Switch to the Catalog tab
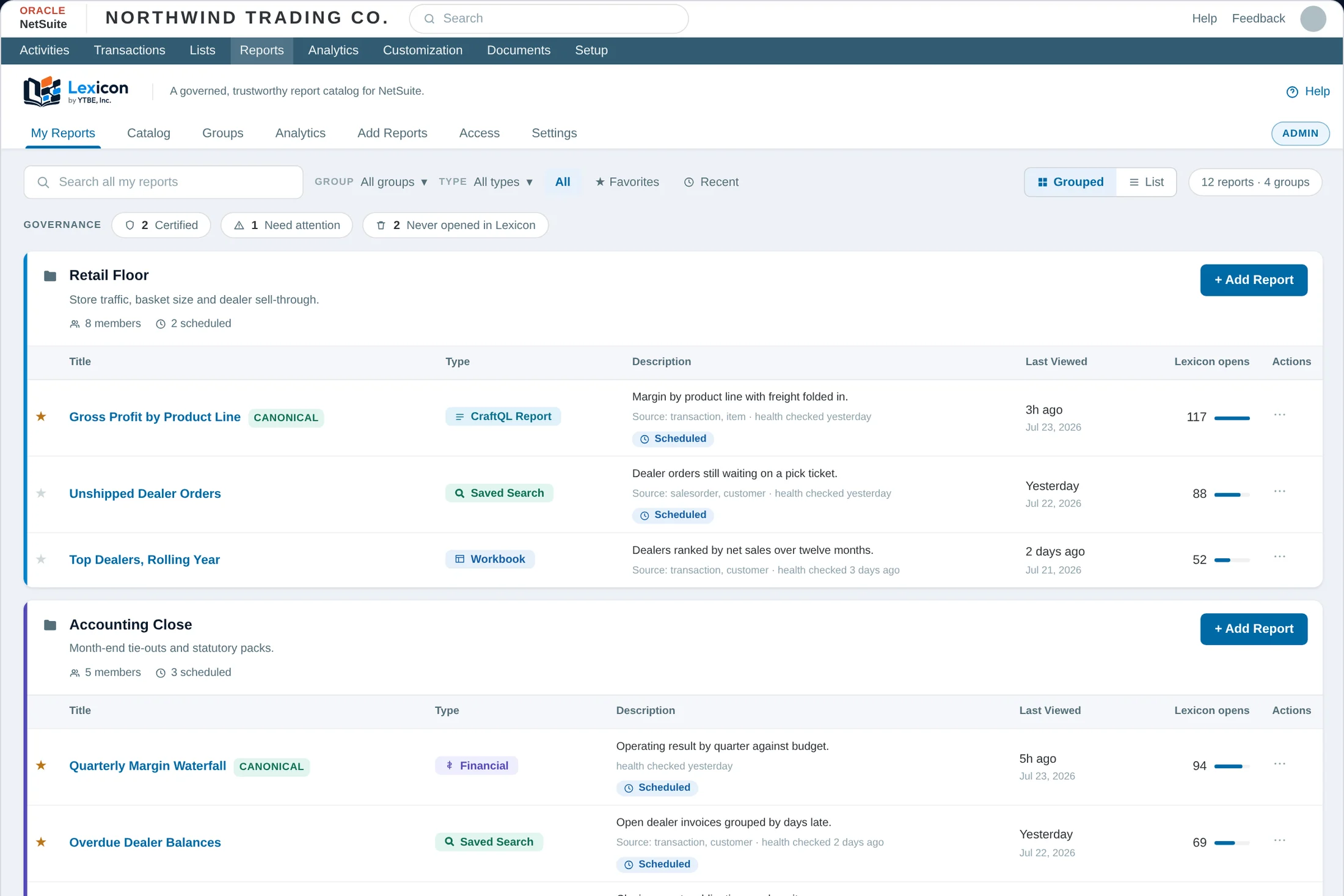 pos(148,133)
